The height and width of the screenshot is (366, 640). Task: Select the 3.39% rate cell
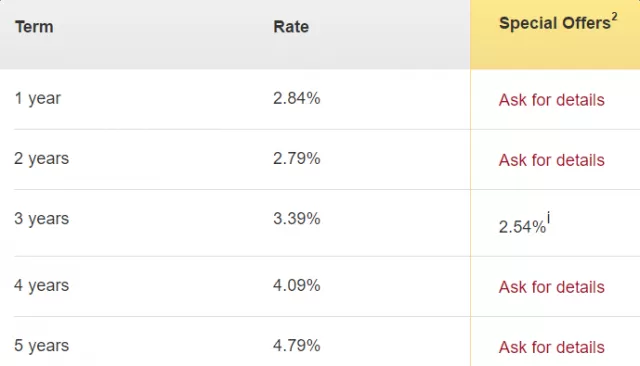[297, 219]
